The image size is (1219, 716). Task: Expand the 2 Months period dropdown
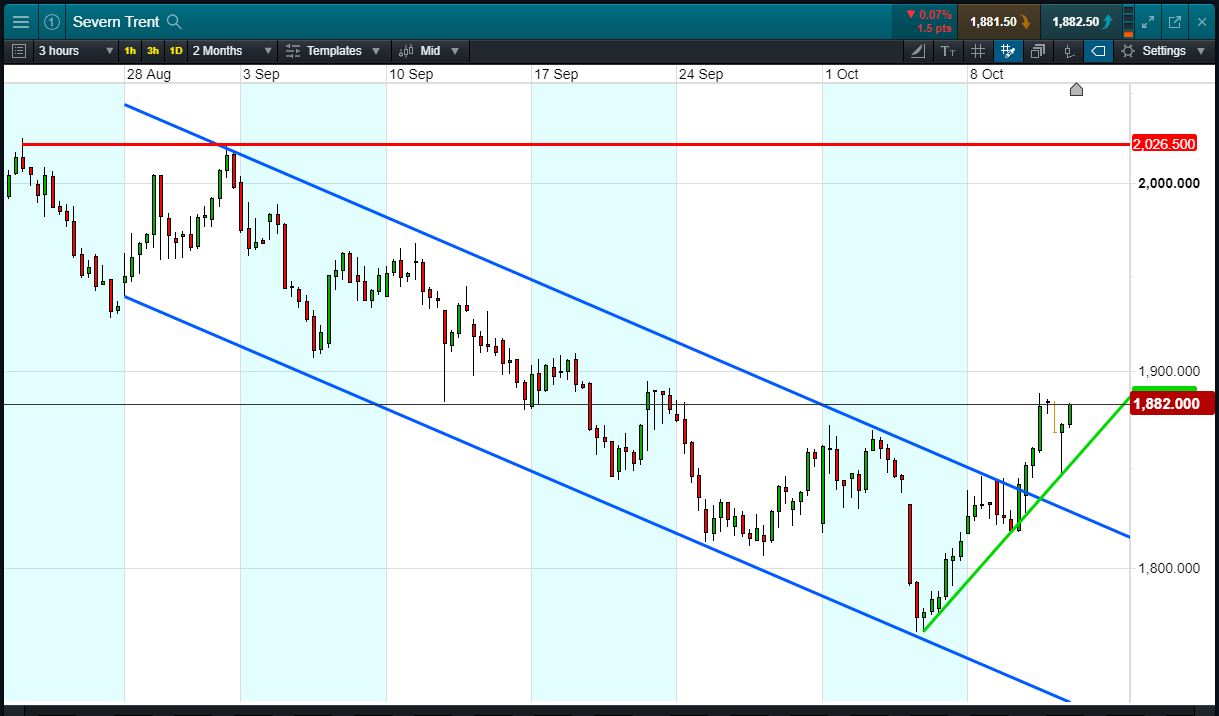pyautogui.click(x=231, y=51)
